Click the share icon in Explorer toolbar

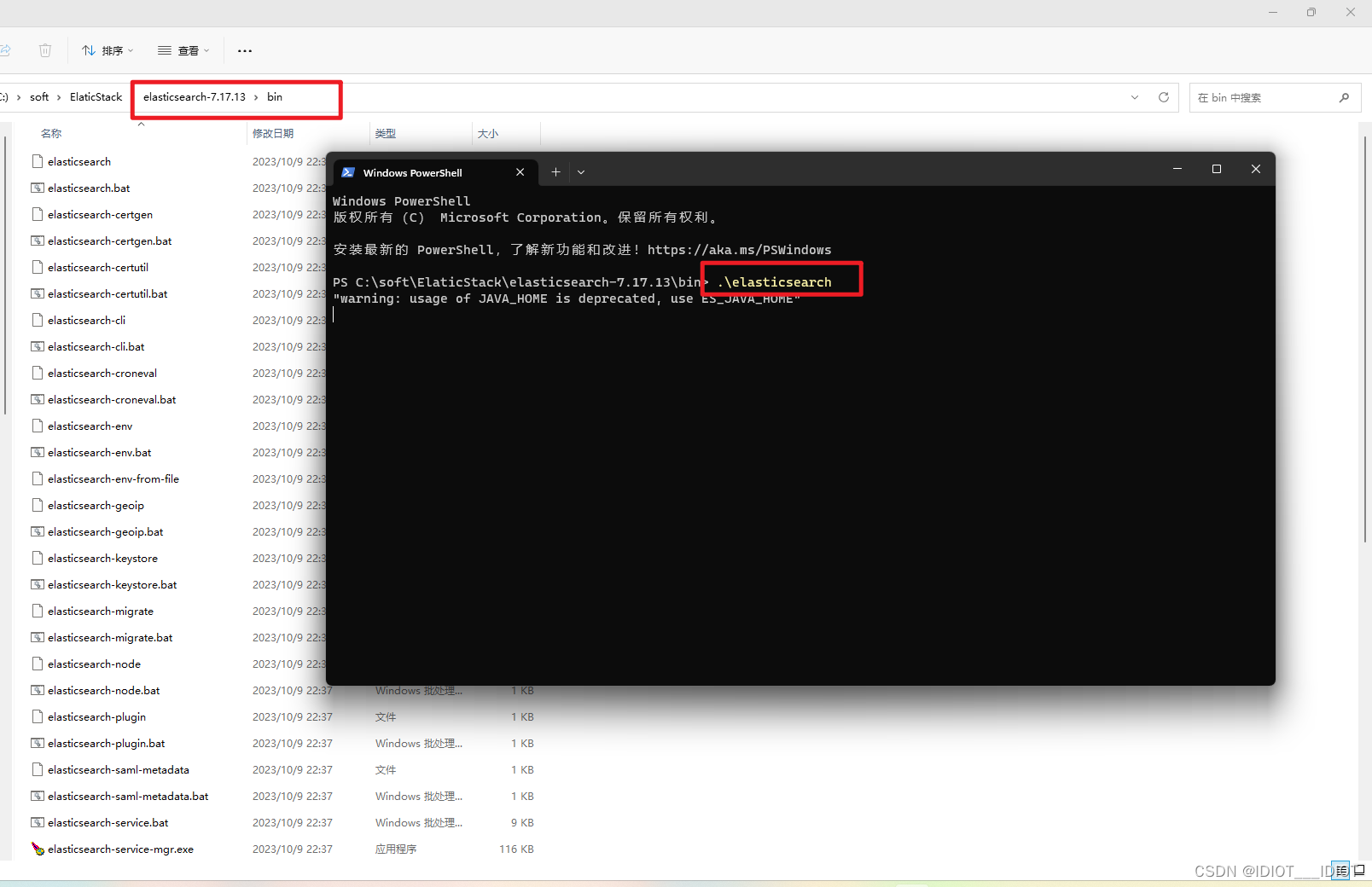coord(4,50)
